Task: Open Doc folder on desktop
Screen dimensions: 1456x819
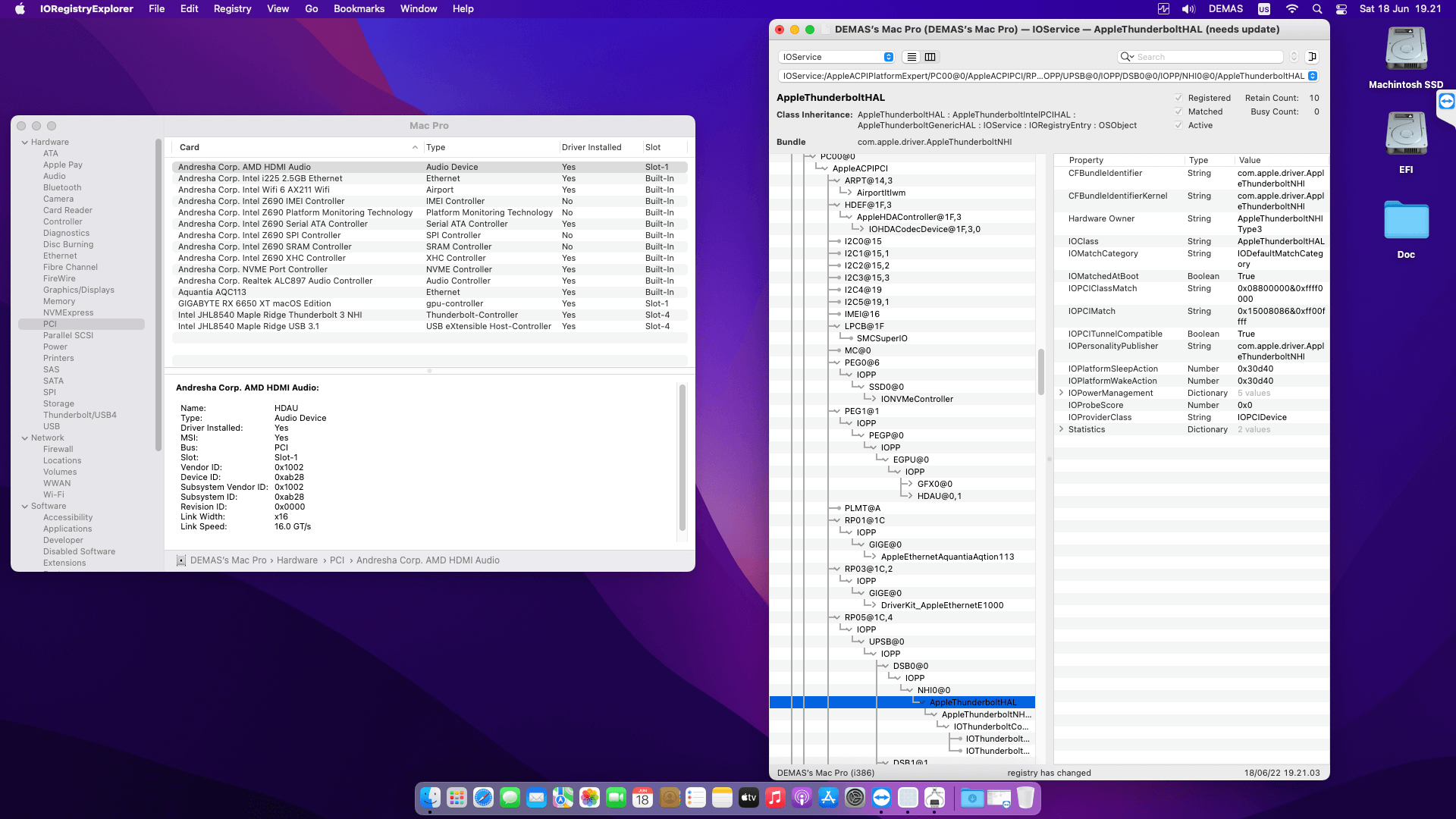Action: pos(1406,221)
